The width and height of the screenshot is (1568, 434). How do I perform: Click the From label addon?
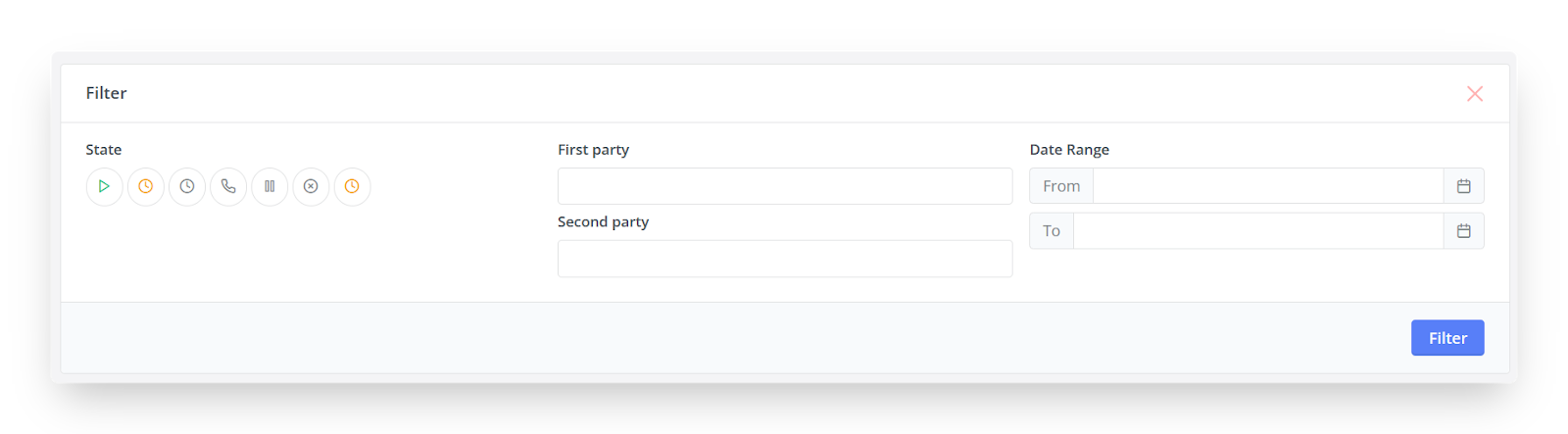pyautogui.click(x=1061, y=186)
